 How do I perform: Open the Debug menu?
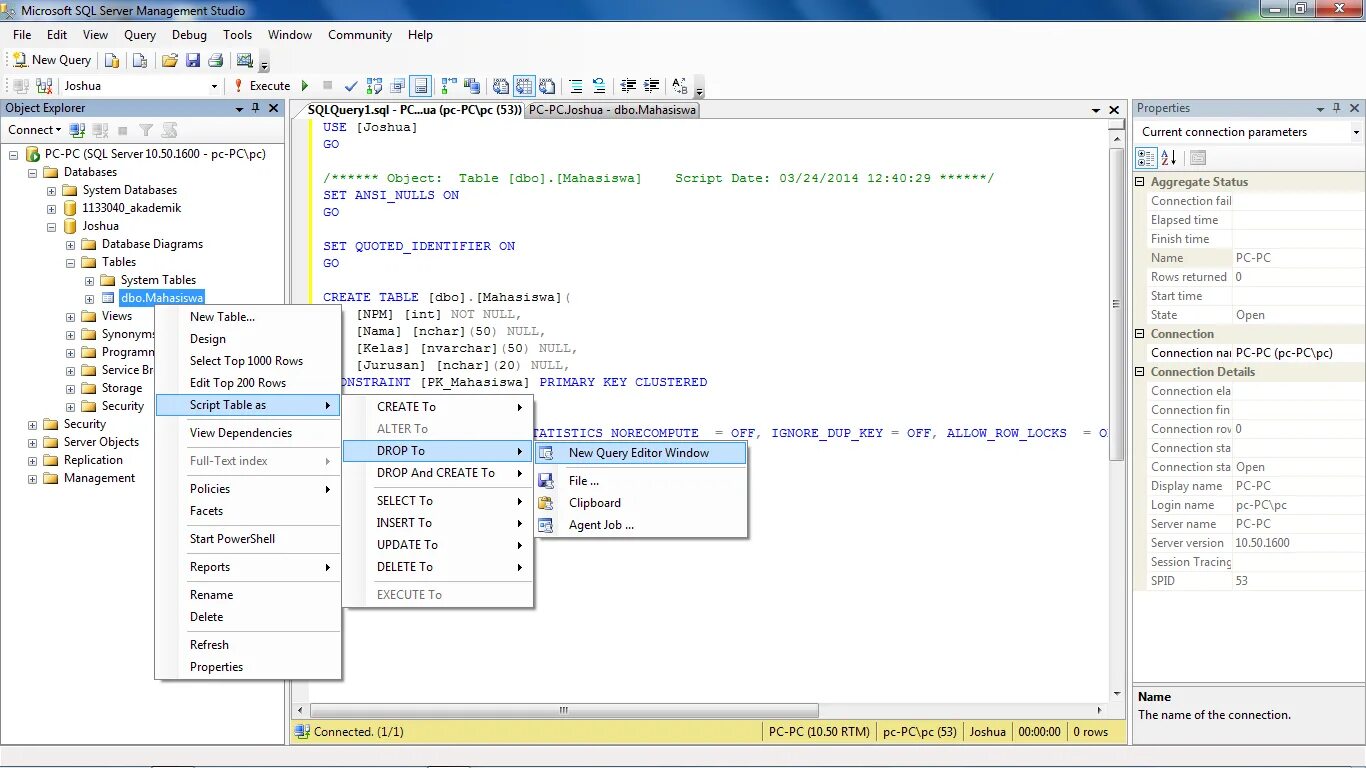tap(187, 35)
